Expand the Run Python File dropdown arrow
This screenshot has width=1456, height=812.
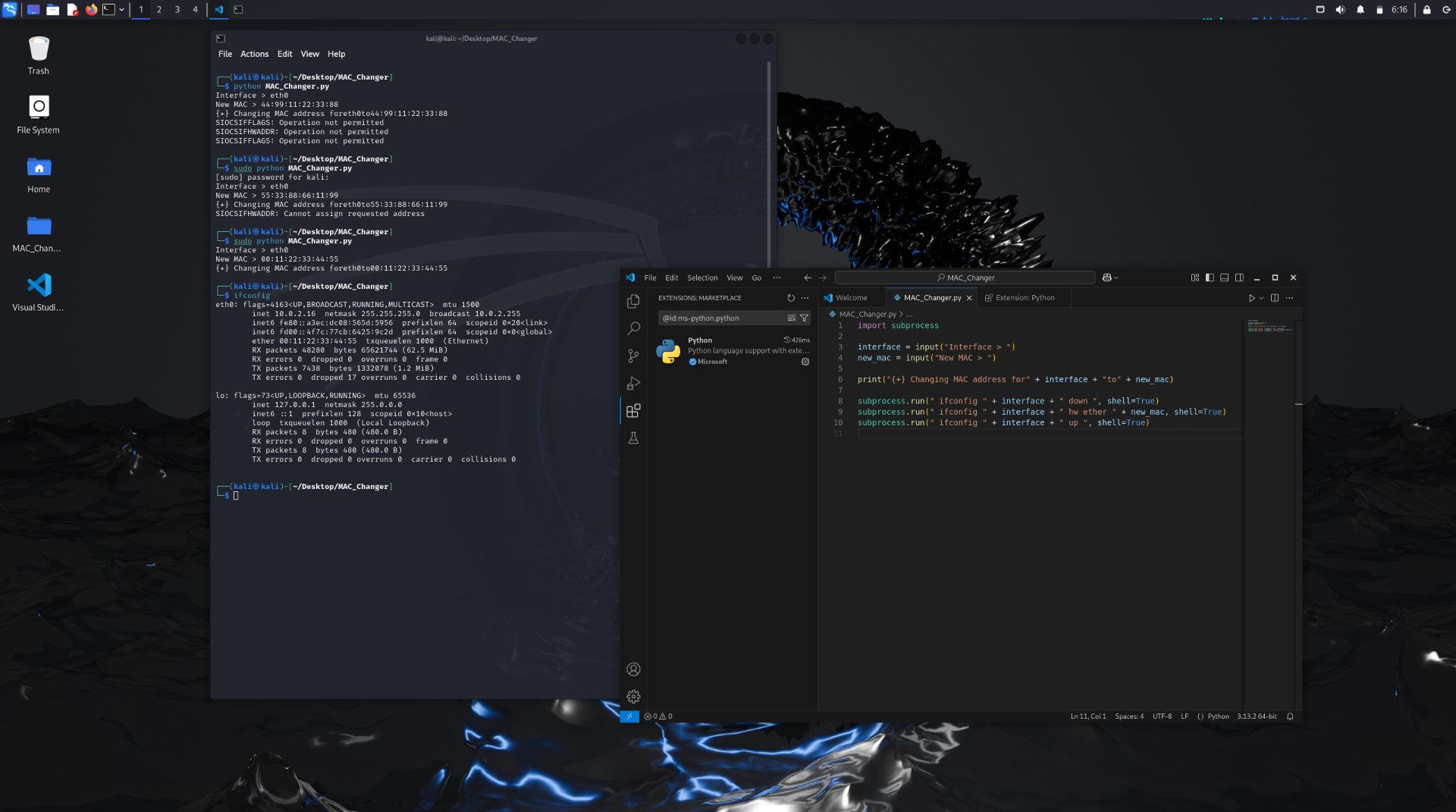point(1262,298)
